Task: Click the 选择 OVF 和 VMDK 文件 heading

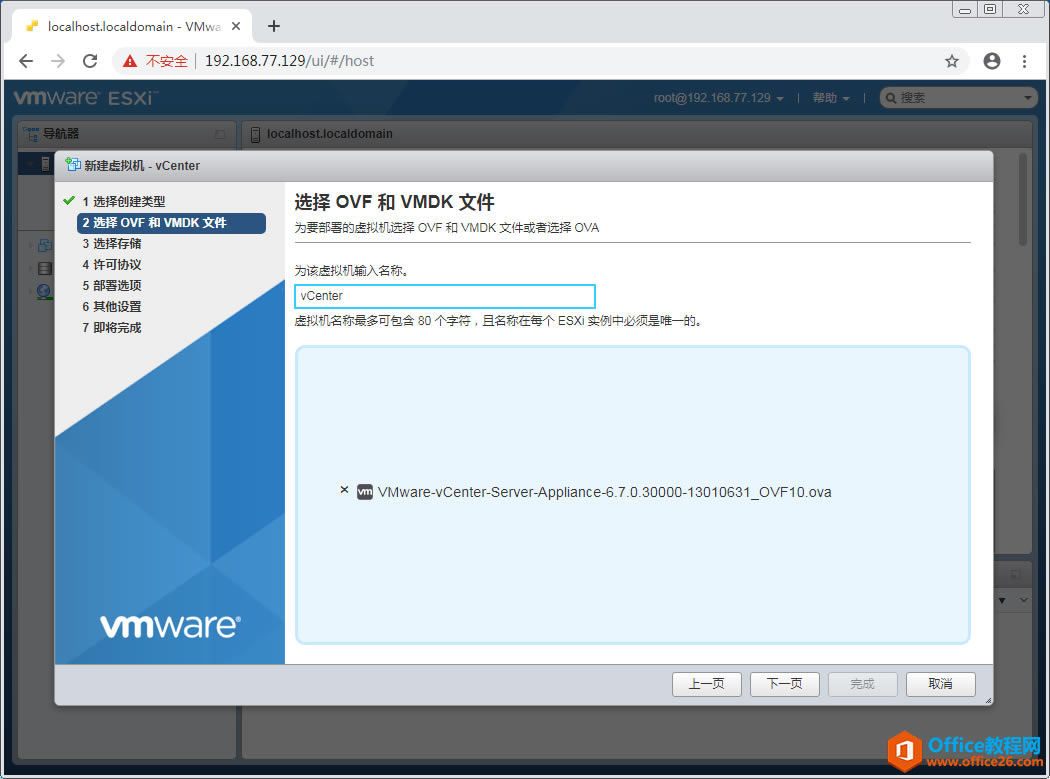Action: tap(394, 202)
